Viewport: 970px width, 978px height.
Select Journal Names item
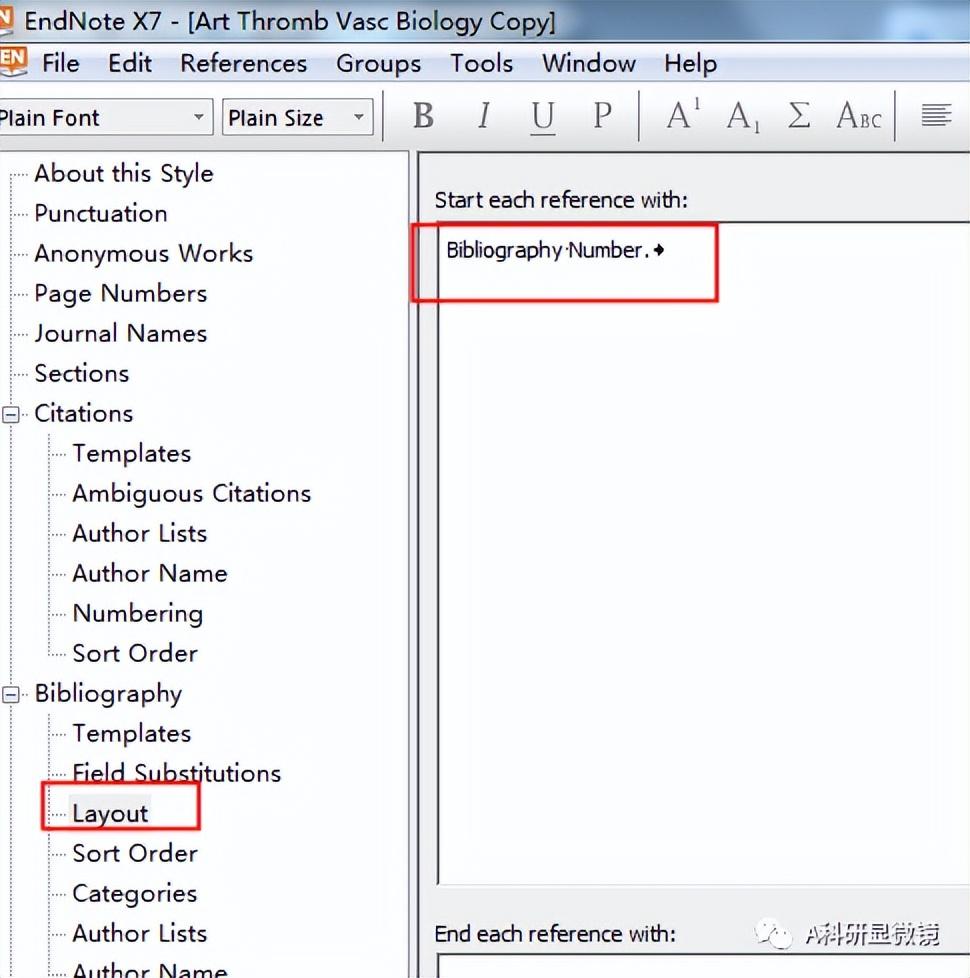120,333
